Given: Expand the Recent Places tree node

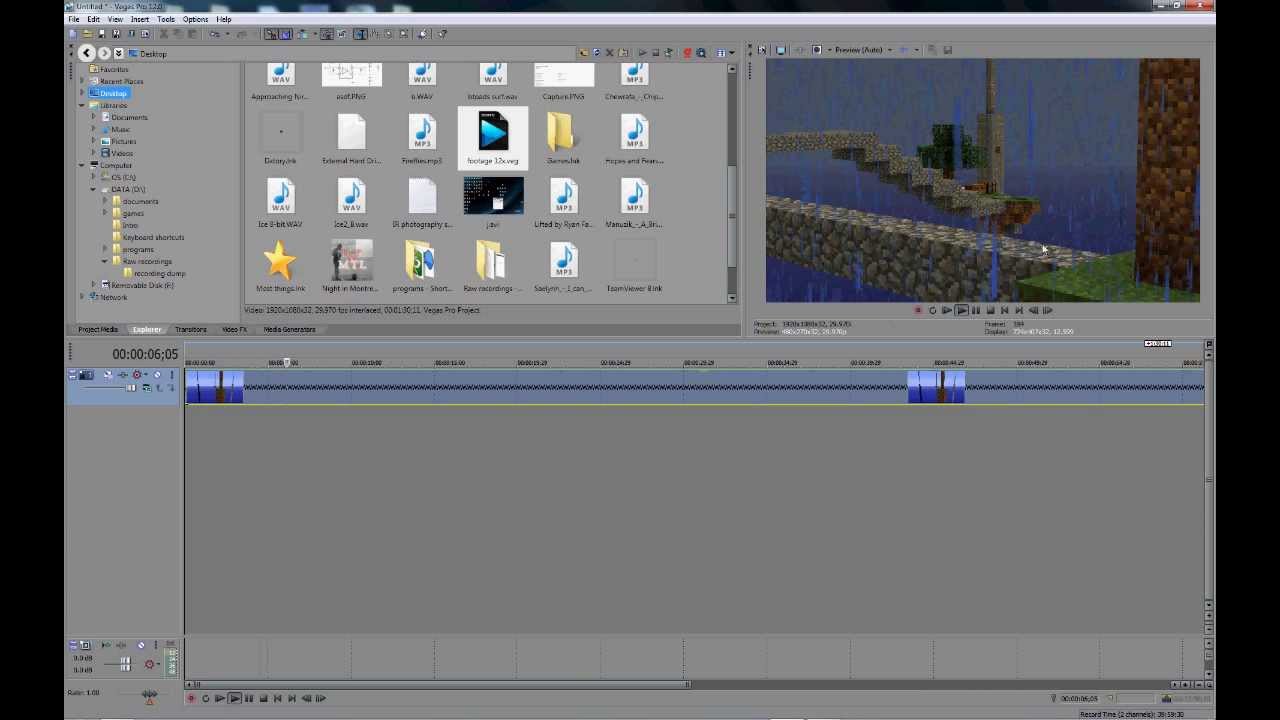Looking at the screenshot, I should pos(82,81).
